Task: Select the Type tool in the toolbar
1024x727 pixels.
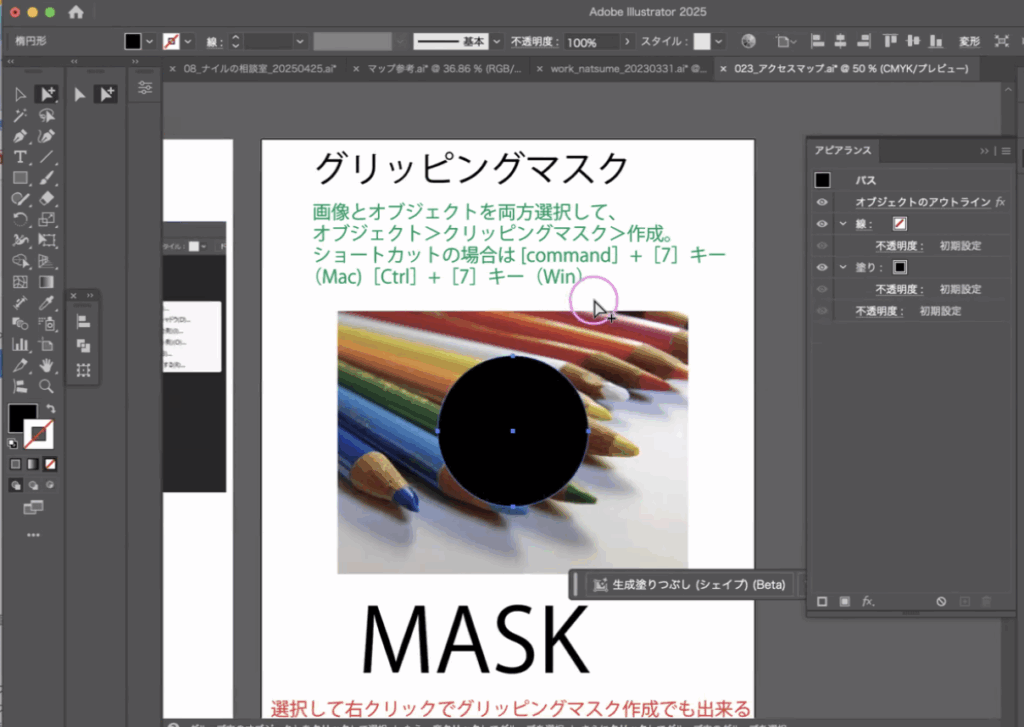Action: [x=20, y=157]
